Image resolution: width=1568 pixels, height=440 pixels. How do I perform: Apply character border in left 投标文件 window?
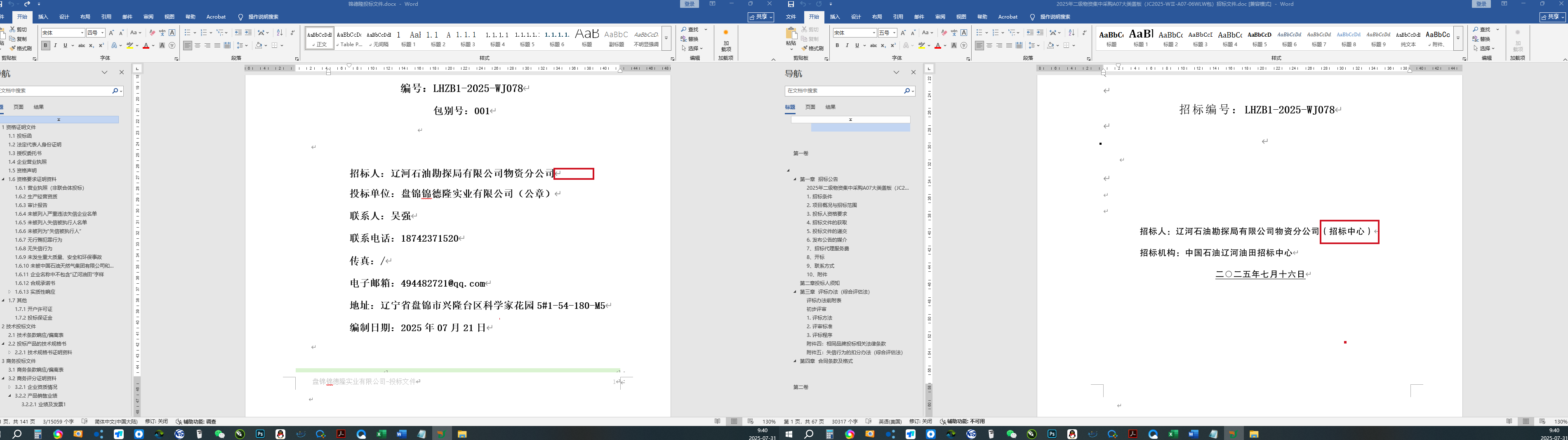[x=172, y=33]
